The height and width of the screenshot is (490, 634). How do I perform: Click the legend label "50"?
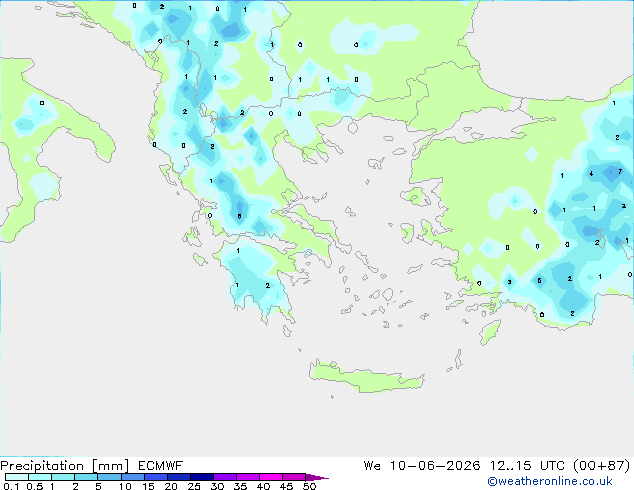pyautogui.click(x=310, y=486)
